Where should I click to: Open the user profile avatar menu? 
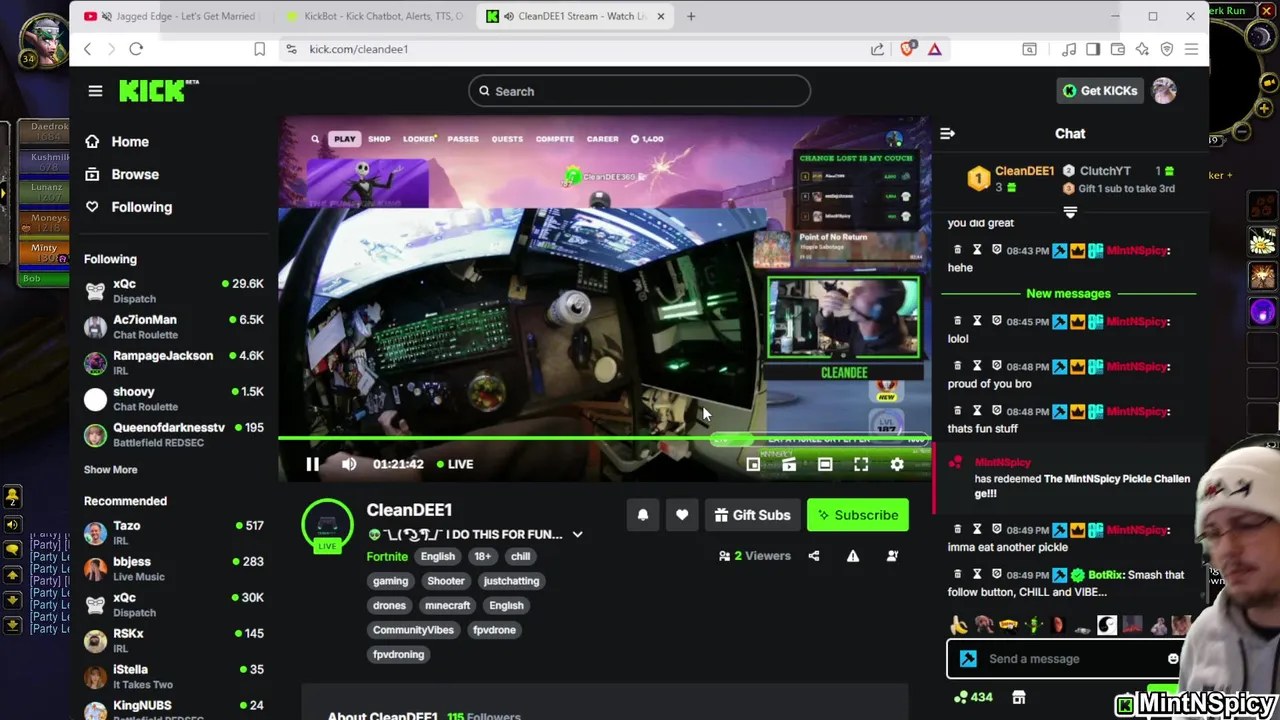pos(1164,91)
